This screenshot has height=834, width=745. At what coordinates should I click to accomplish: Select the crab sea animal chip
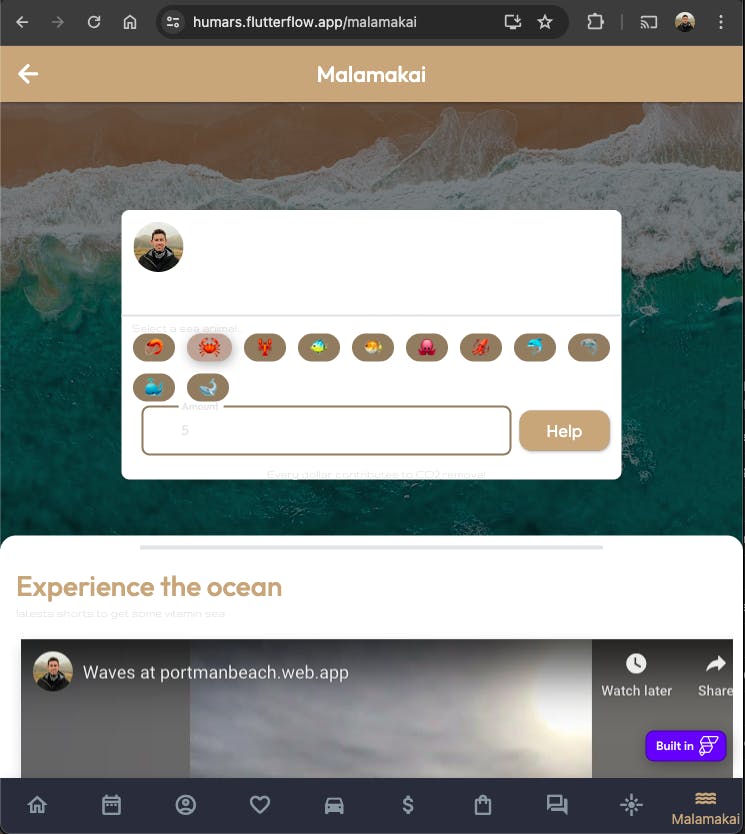click(x=209, y=348)
